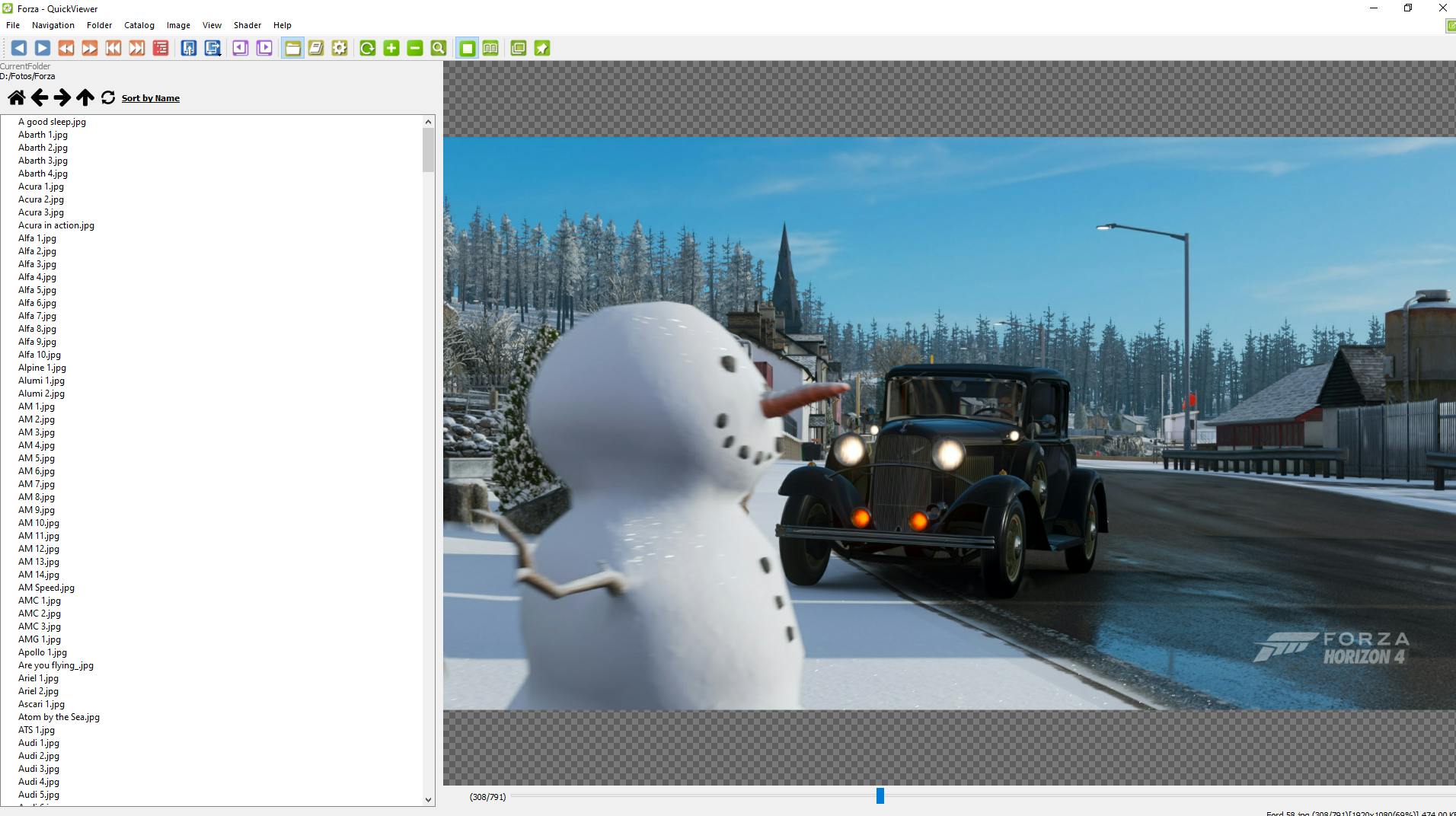
Task: Select 'Ariel 2.jpg' in file list
Action: click(x=38, y=691)
